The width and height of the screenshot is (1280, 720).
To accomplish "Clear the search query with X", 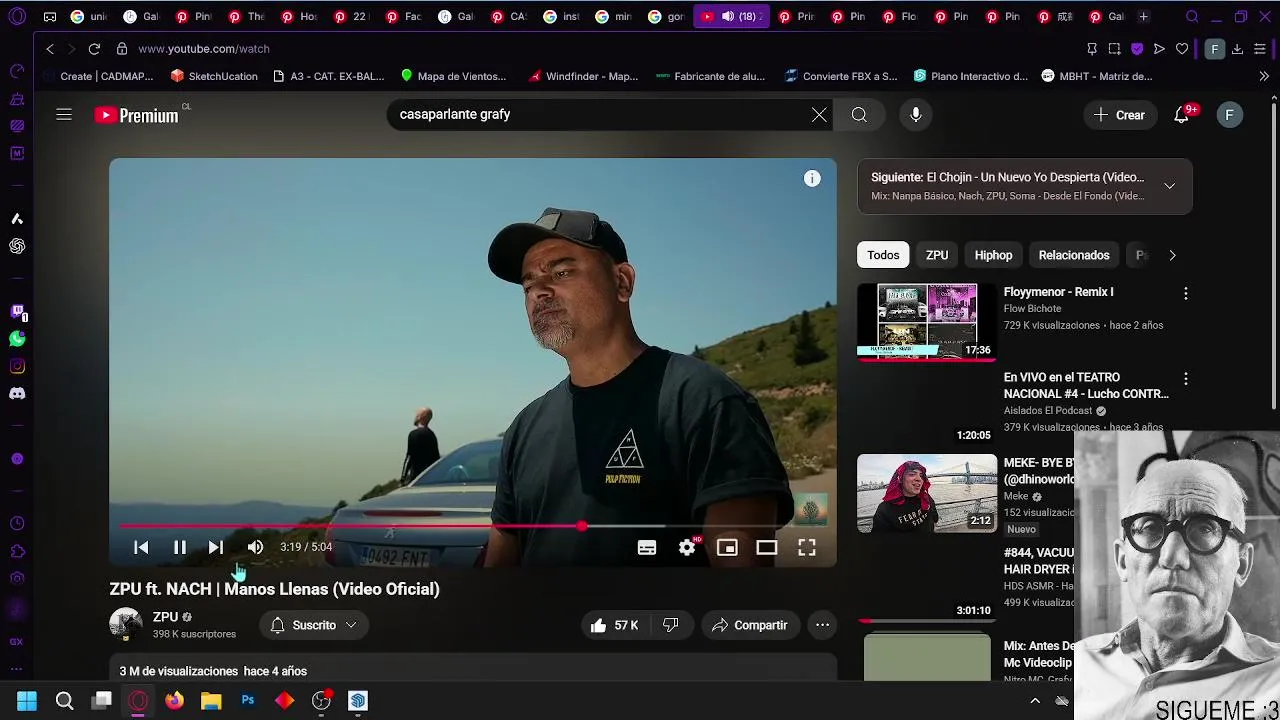I will [819, 115].
